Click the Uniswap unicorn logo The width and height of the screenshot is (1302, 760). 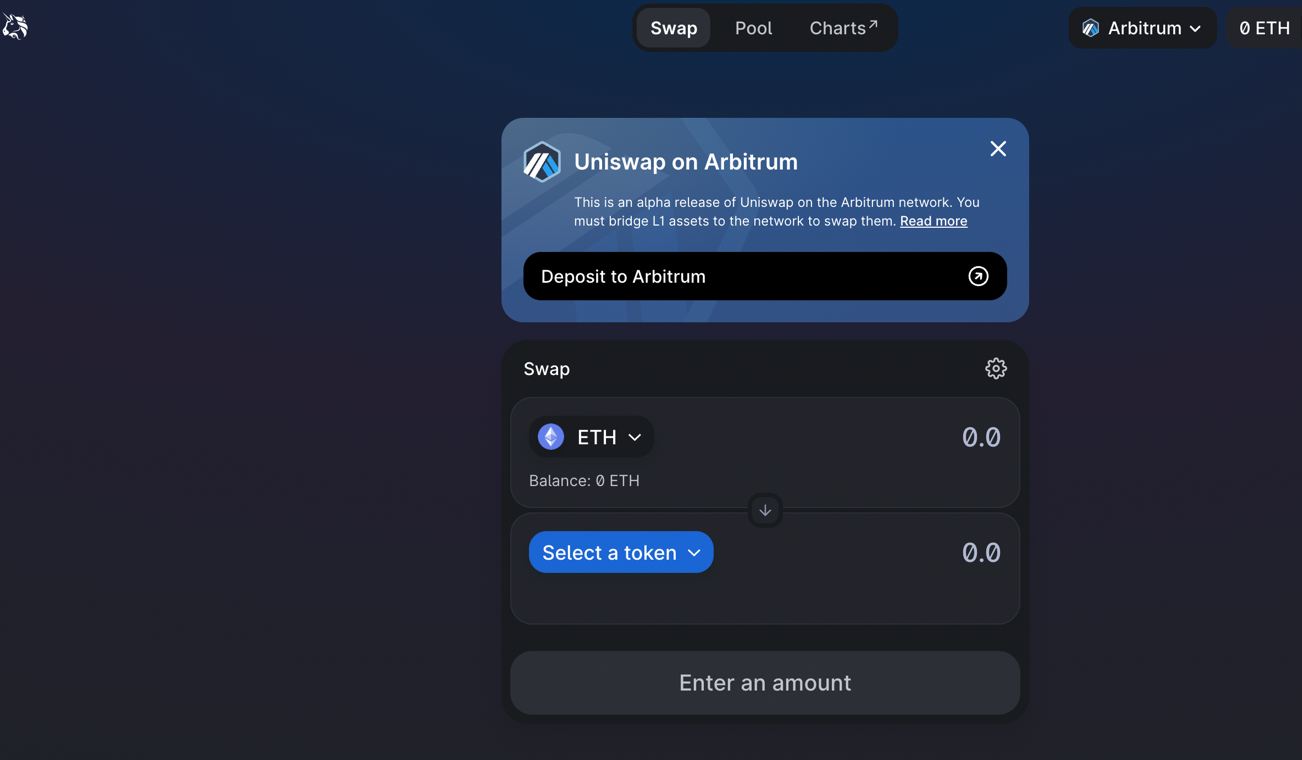pyautogui.click(x=15, y=27)
